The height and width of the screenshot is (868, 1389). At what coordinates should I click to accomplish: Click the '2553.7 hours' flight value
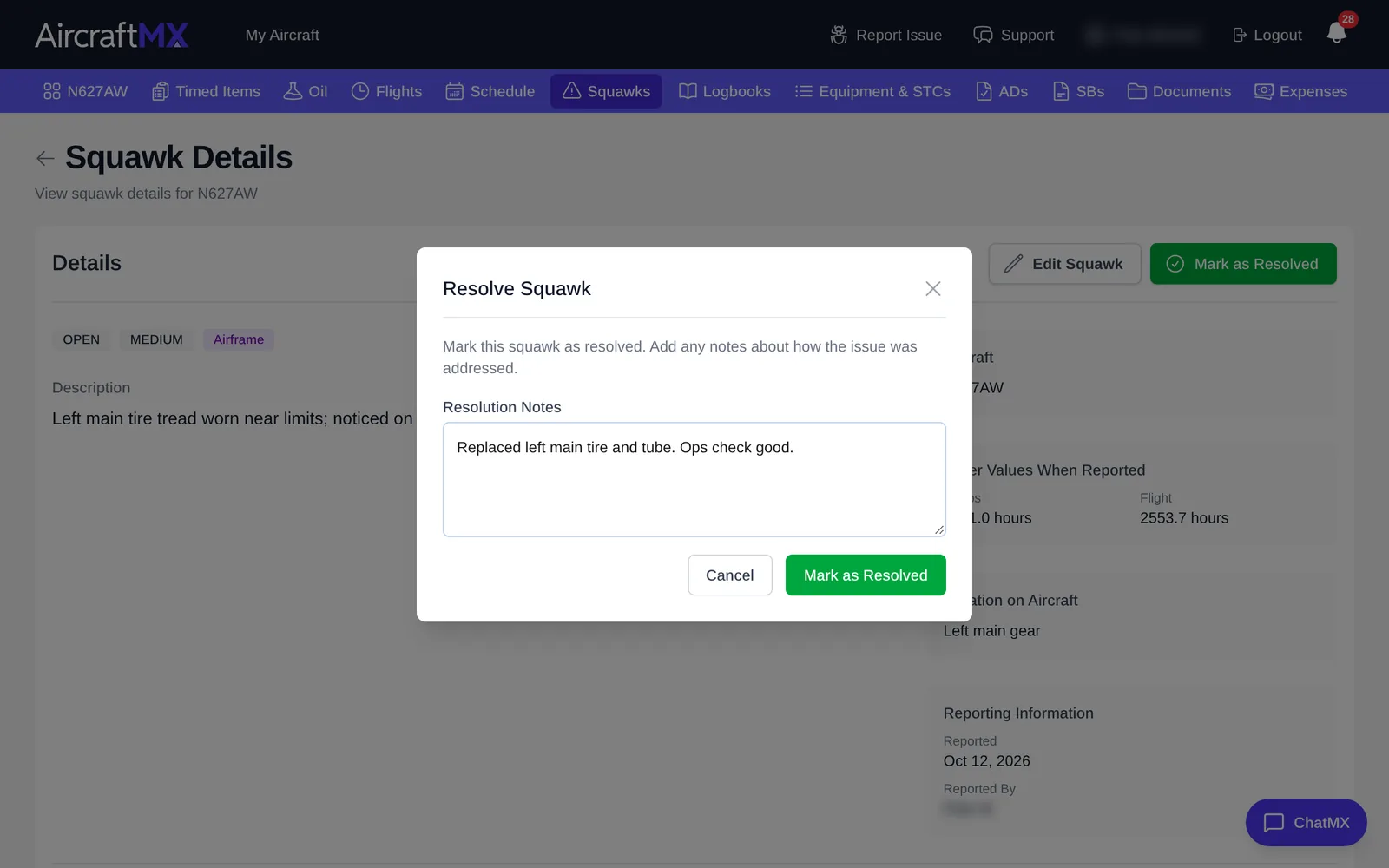click(x=1184, y=518)
